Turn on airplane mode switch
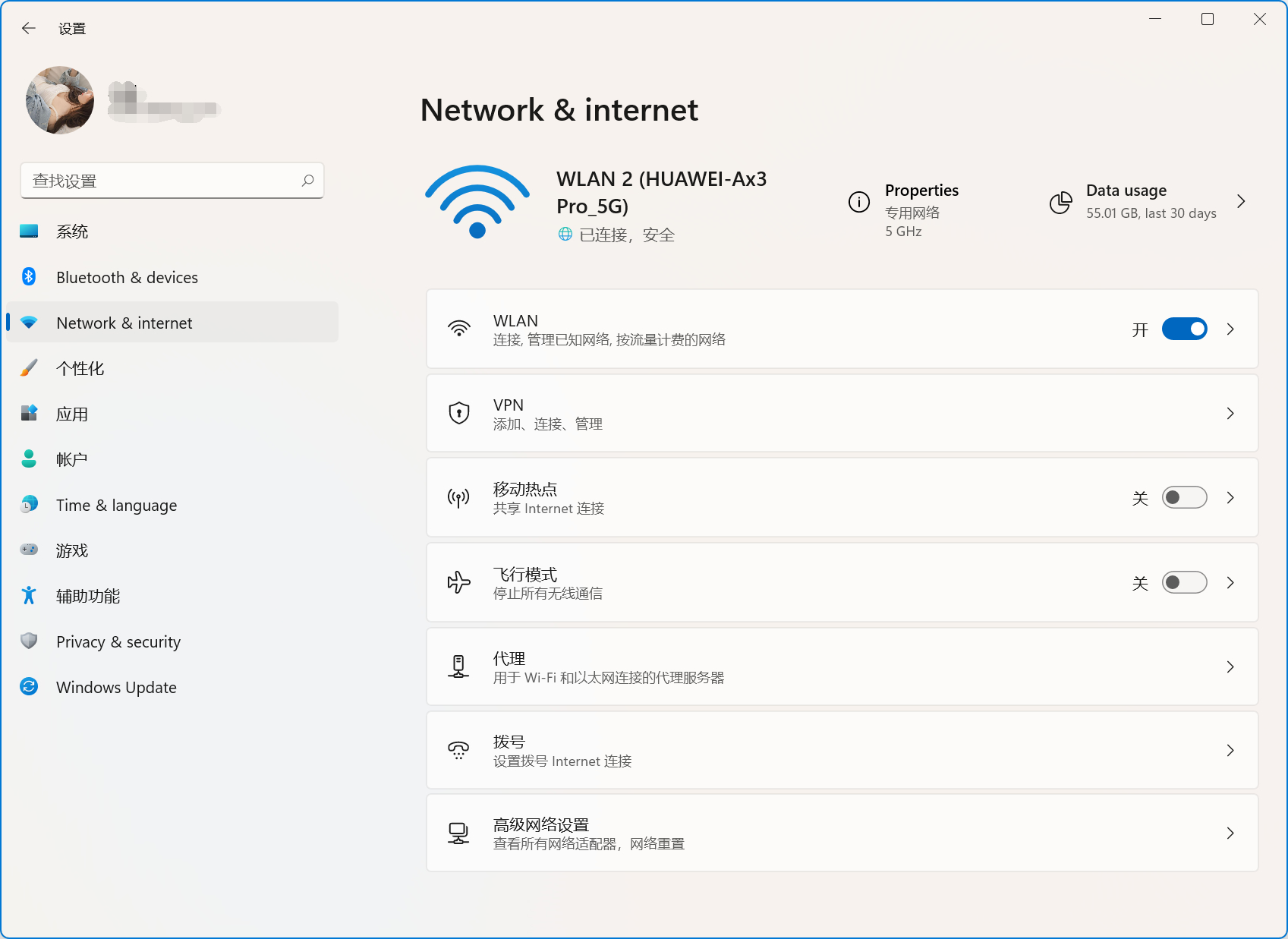This screenshot has width=1288, height=939. pyautogui.click(x=1184, y=582)
